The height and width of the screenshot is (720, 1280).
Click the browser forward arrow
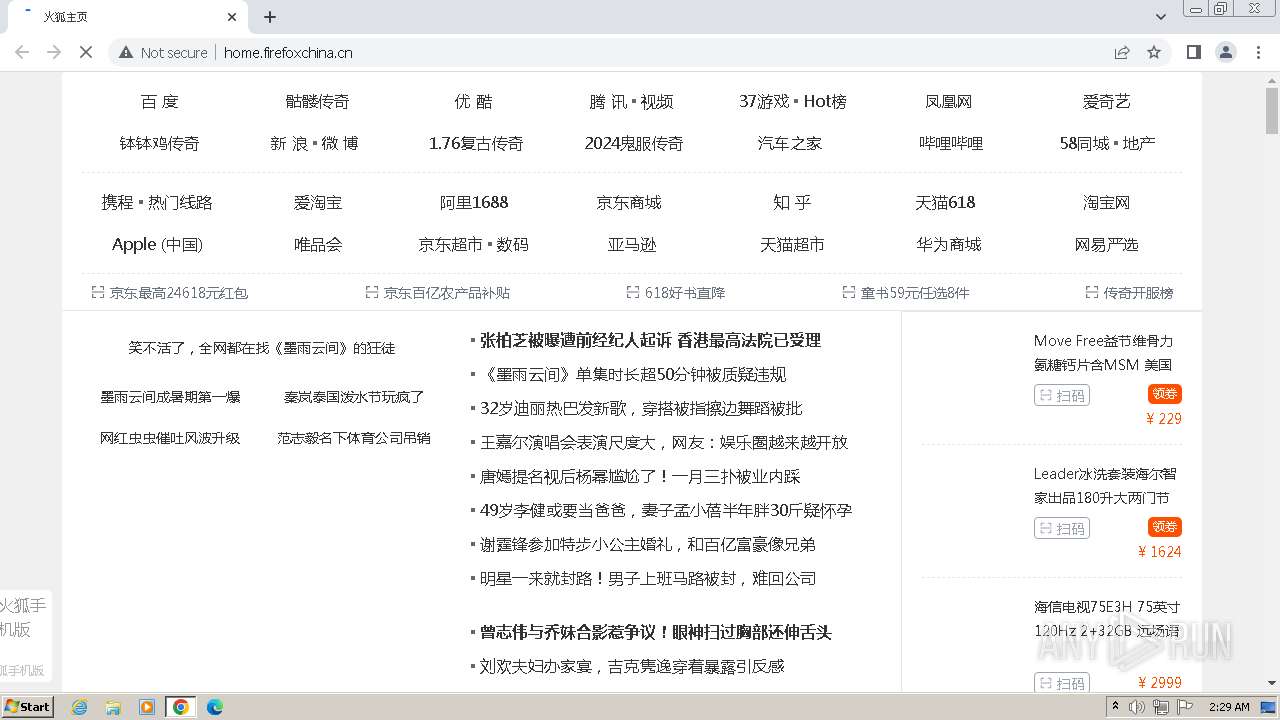coord(54,52)
